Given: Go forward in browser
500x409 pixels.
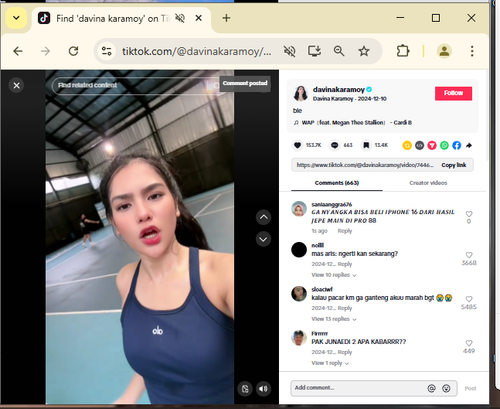Looking at the screenshot, I should coord(45,51).
